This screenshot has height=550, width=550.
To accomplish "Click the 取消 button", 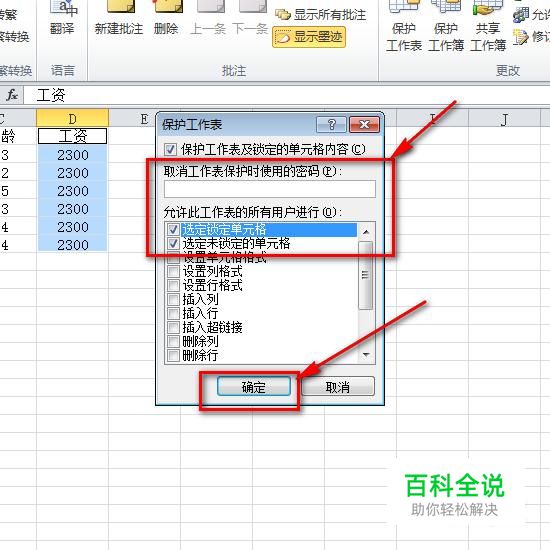I will [338, 387].
